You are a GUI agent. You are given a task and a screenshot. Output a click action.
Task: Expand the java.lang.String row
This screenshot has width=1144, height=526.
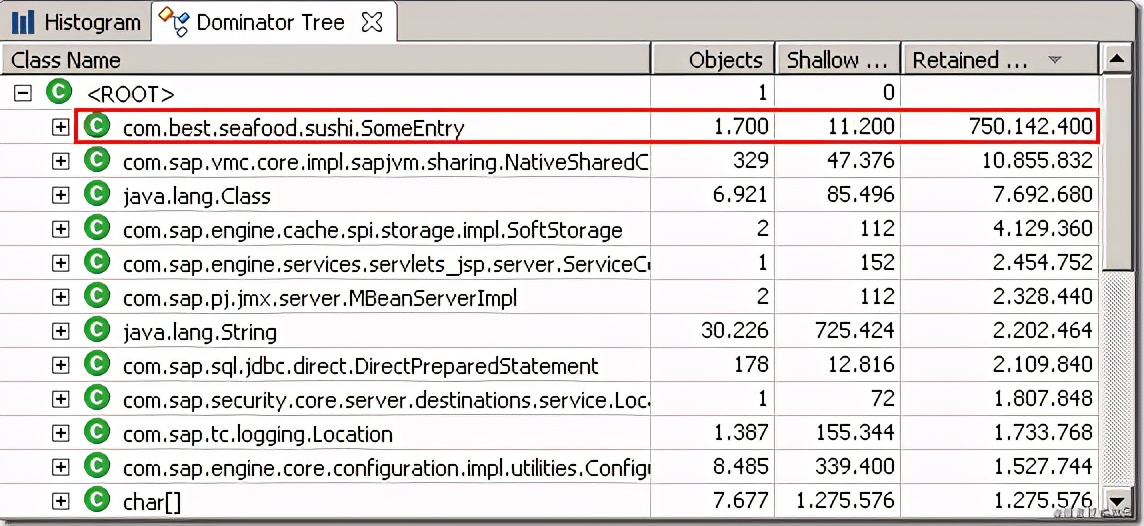[61, 331]
